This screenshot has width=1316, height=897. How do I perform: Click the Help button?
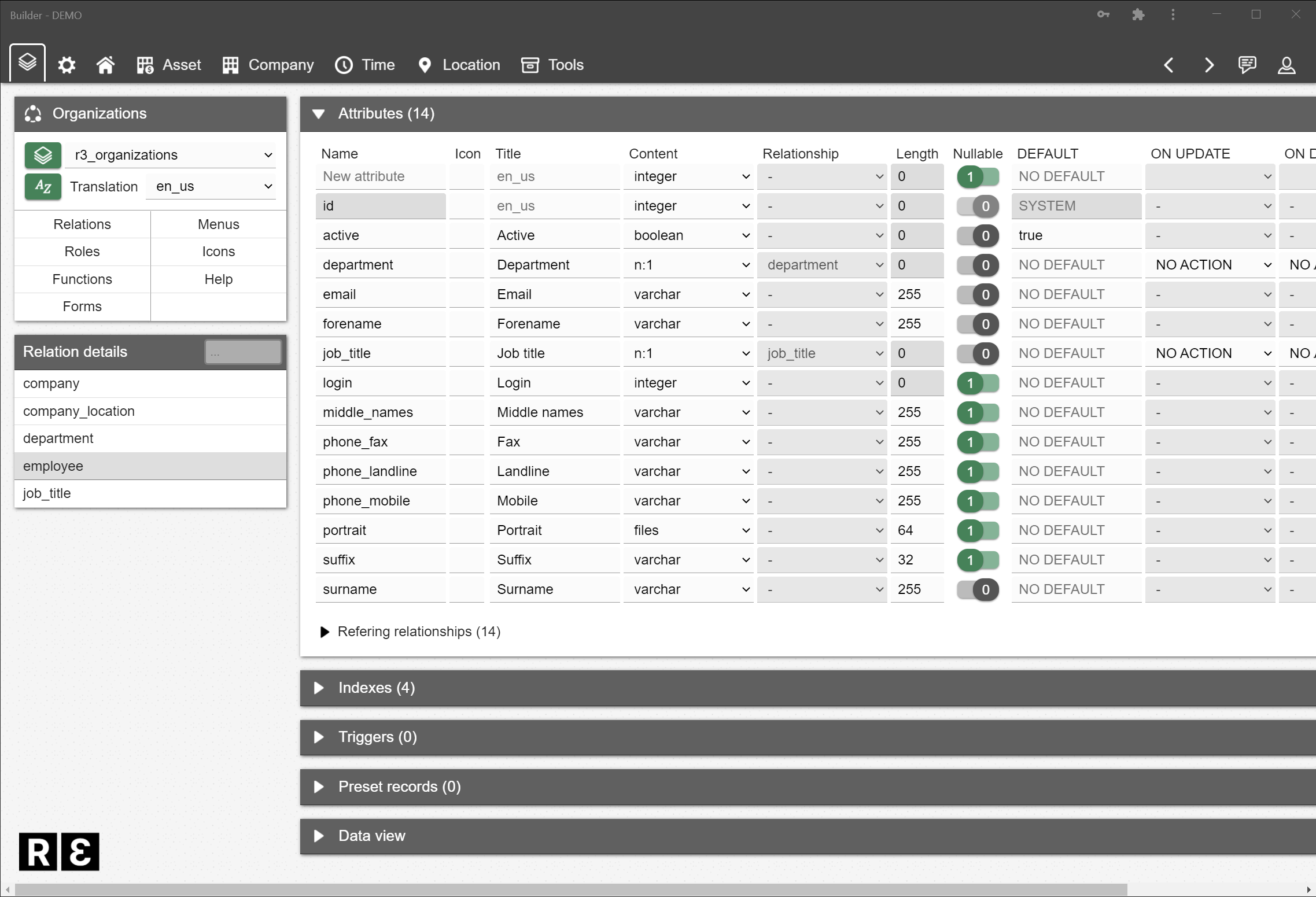click(x=218, y=279)
